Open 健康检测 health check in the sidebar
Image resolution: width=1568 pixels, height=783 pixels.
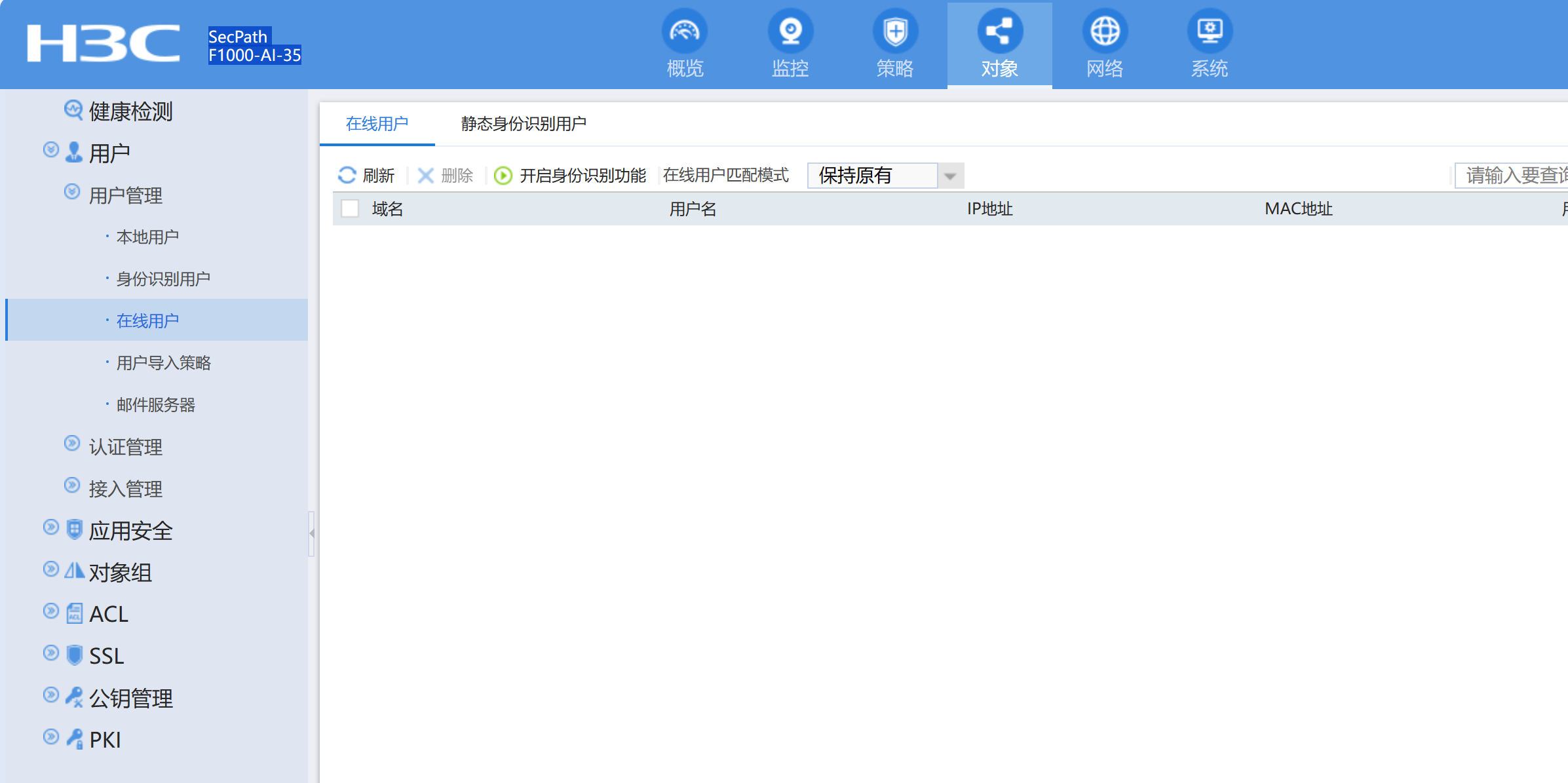(x=130, y=111)
